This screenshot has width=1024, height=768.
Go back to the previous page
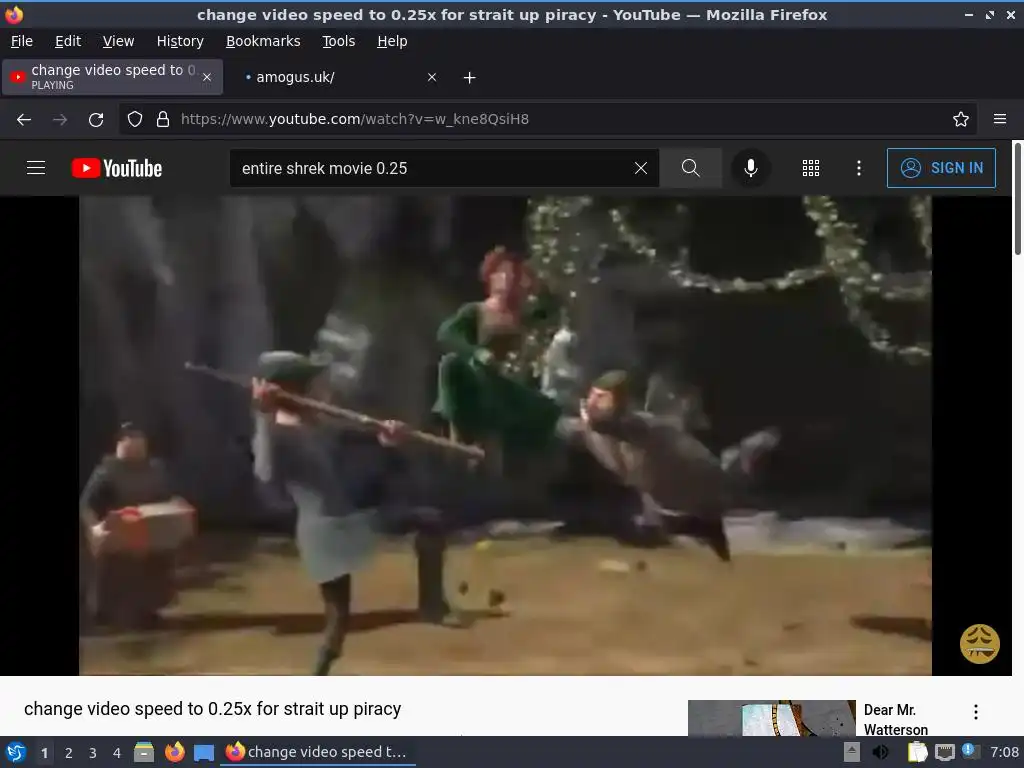pyautogui.click(x=24, y=120)
